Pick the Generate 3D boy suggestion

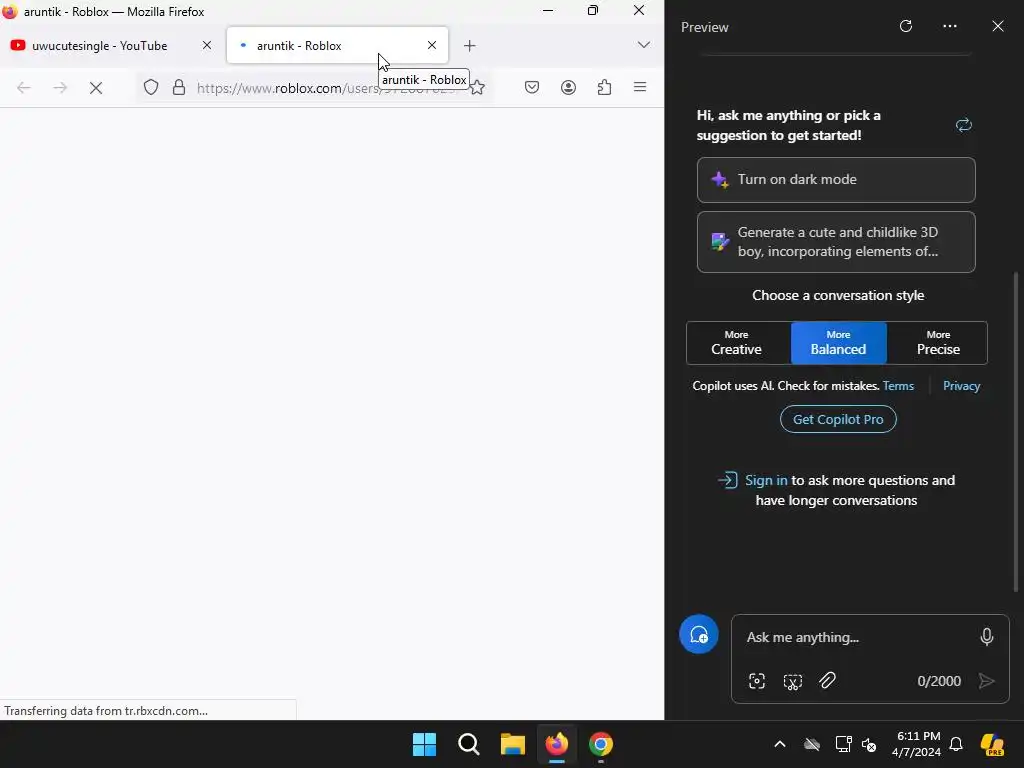[836, 242]
